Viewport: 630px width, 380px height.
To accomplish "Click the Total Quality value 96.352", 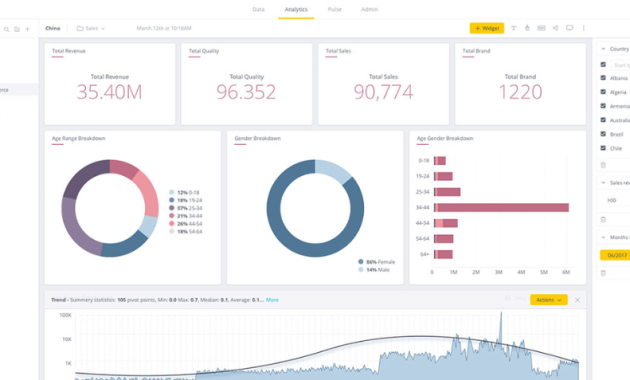I will (x=246, y=92).
